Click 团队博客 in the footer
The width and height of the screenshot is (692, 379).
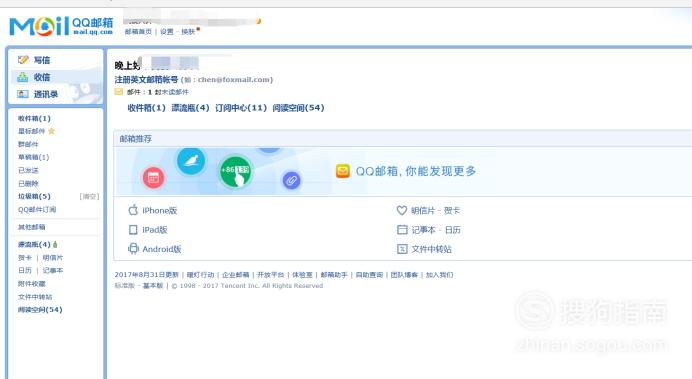[404, 275]
